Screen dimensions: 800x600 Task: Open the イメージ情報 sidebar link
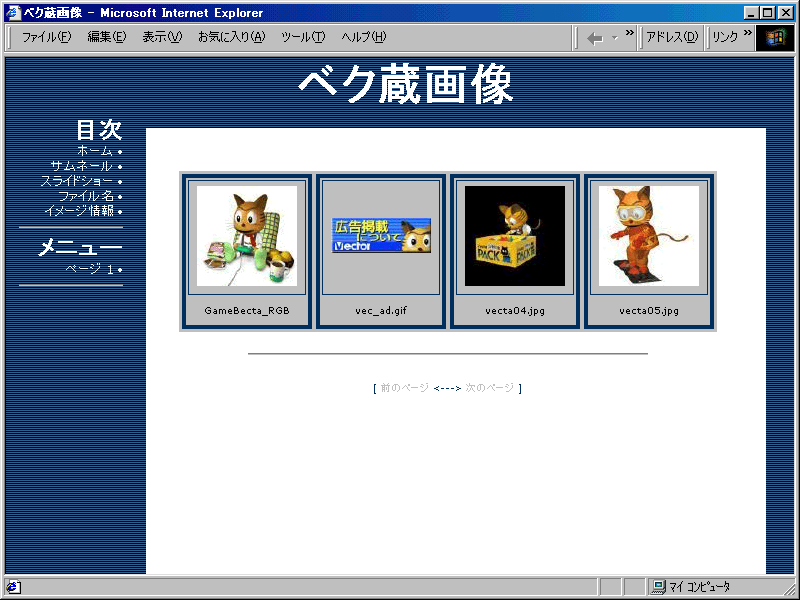coord(79,211)
